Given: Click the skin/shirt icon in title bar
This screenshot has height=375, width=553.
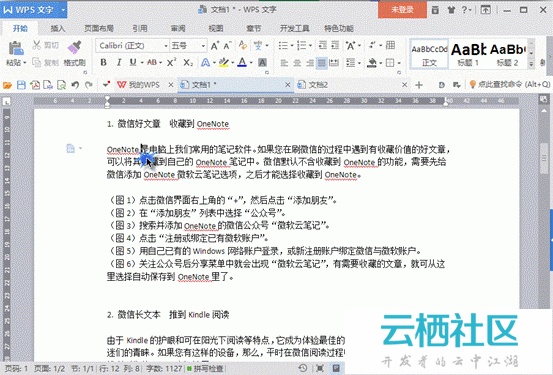Looking at the screenshot, I should (451, 10).
